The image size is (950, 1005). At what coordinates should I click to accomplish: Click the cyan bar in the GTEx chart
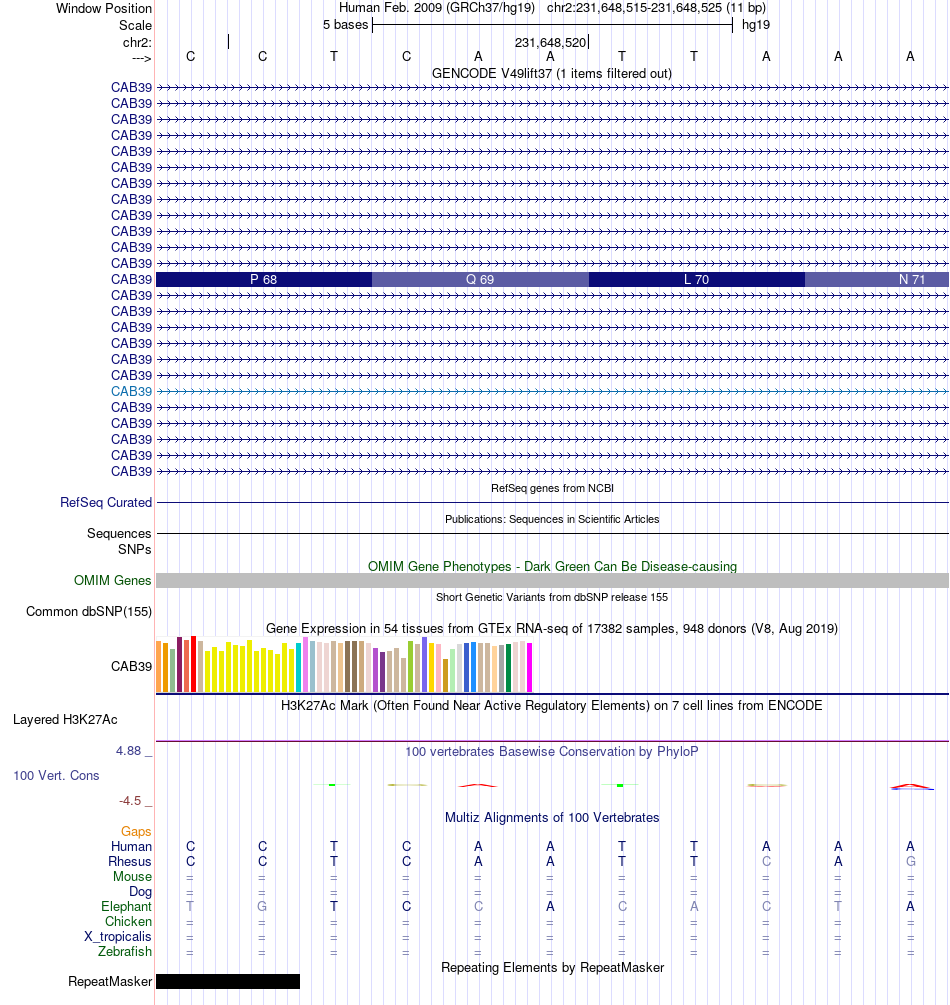click(x=299, y=667)
